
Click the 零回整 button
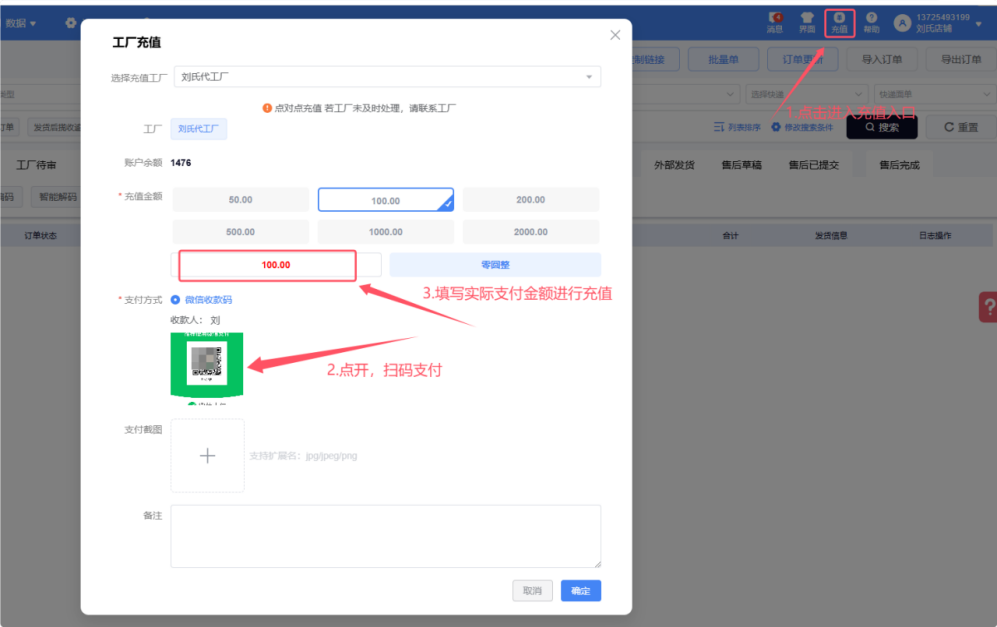click(x=495, y=265)
